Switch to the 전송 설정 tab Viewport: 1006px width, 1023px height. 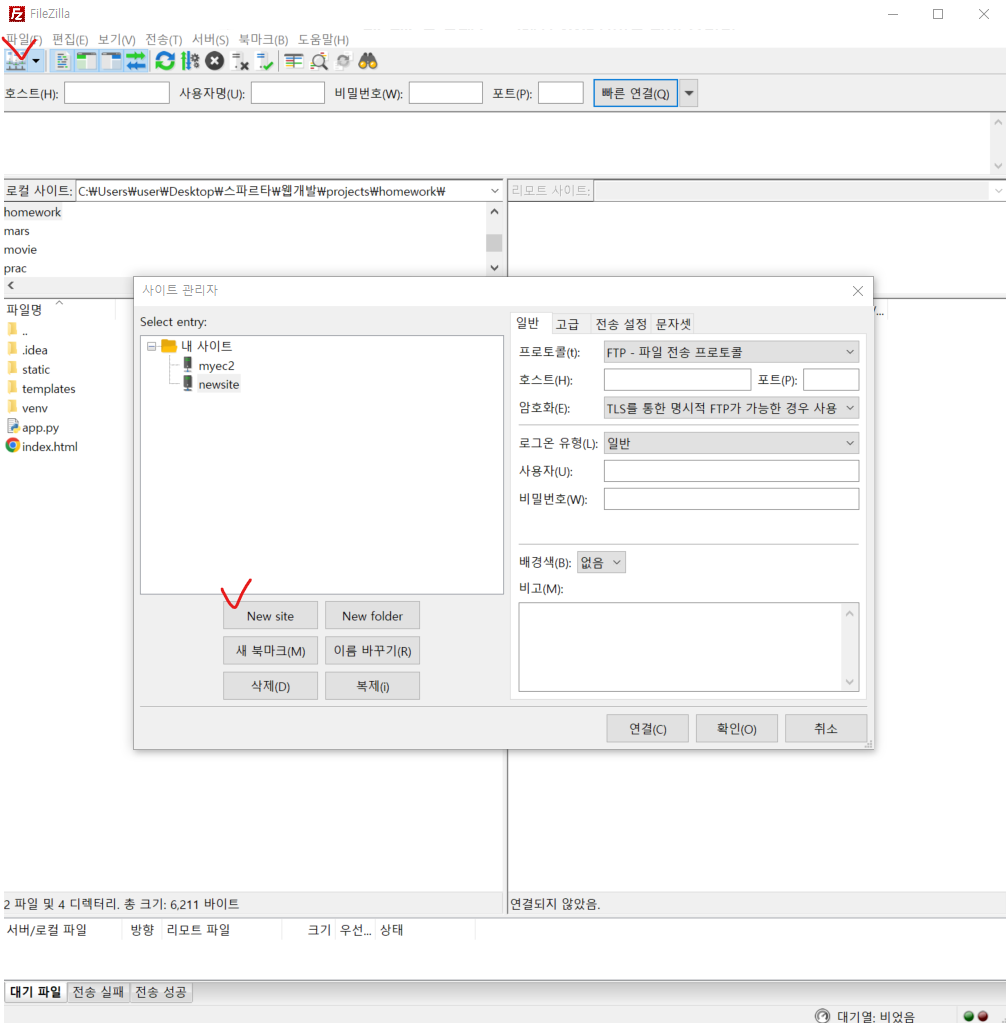coord(621,324)
